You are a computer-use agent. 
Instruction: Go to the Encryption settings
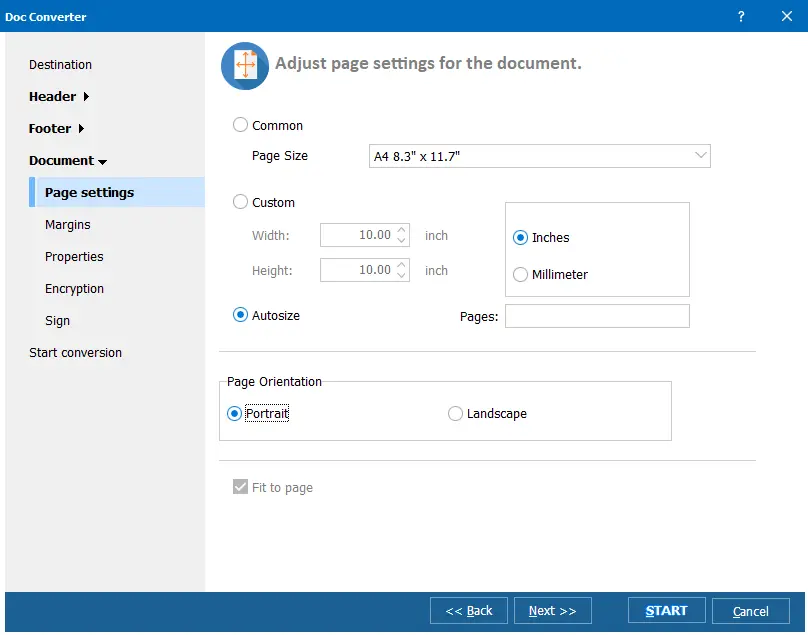74,289
